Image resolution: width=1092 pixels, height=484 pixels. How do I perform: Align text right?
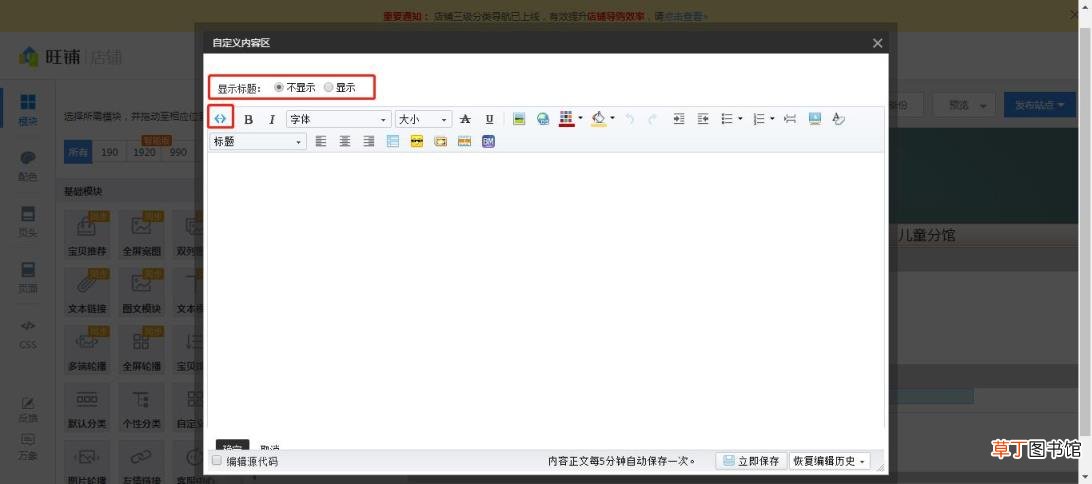(x=368, y=141)
